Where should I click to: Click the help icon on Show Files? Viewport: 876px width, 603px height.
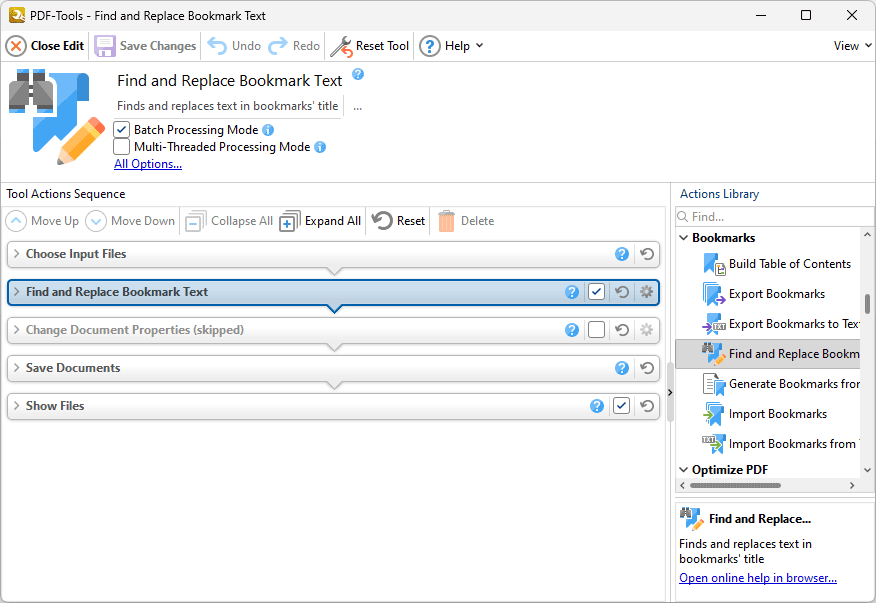[597, 406]
